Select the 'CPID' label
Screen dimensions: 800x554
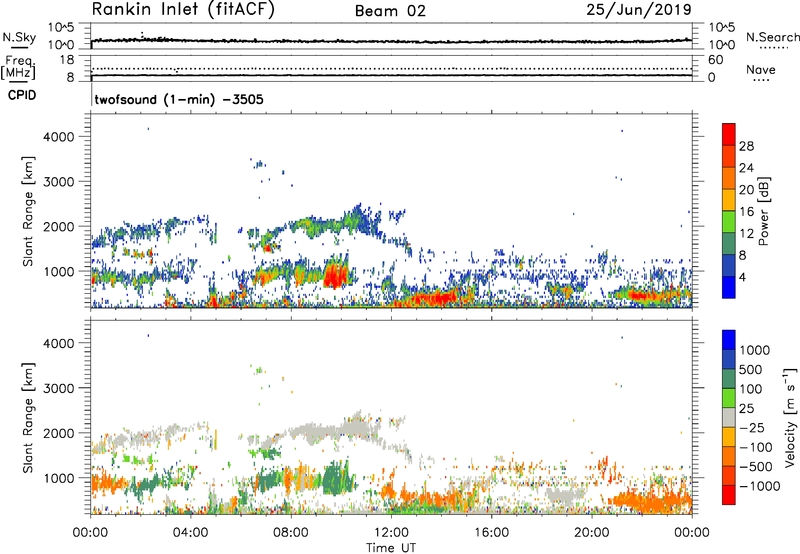22,95
